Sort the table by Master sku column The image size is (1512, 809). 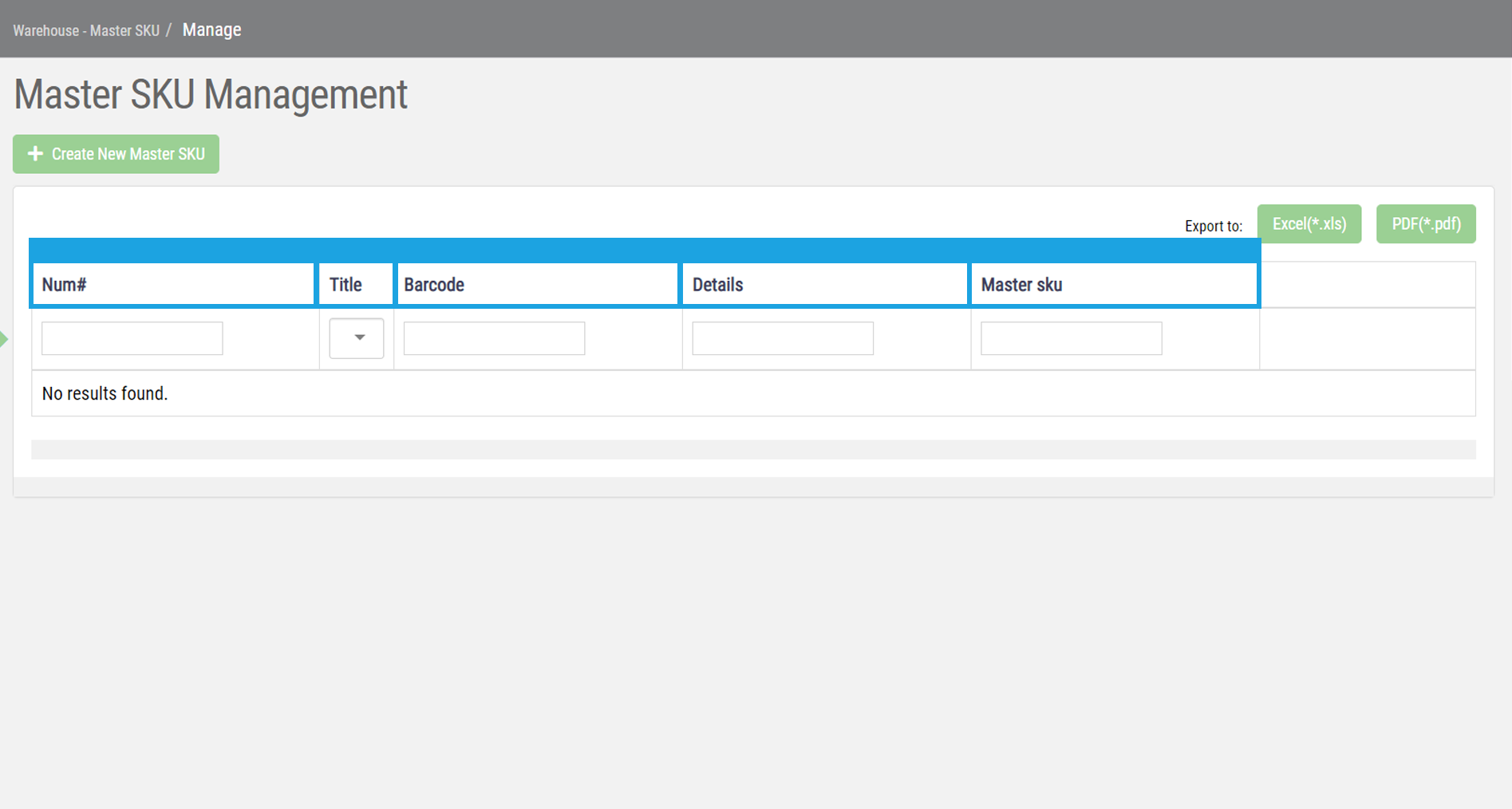click(x=1113, y=284)
